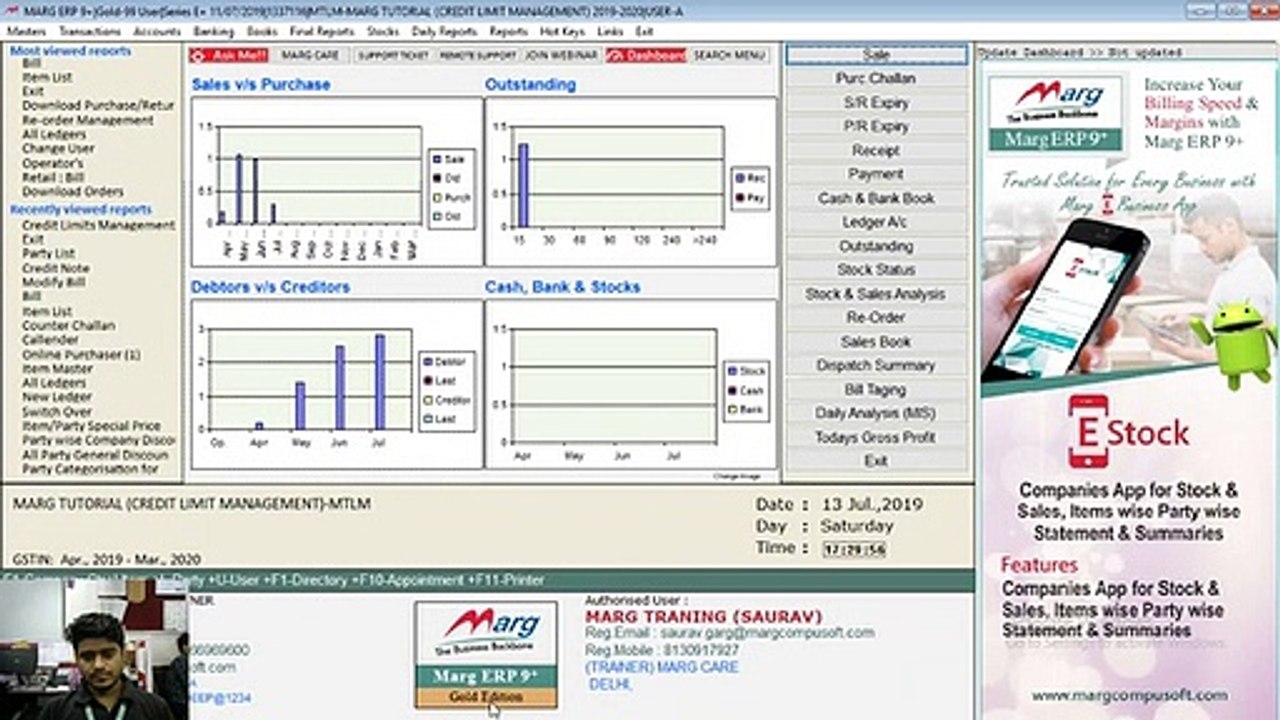
Task: Click the Ask Me! button
Action: point(228,55)
